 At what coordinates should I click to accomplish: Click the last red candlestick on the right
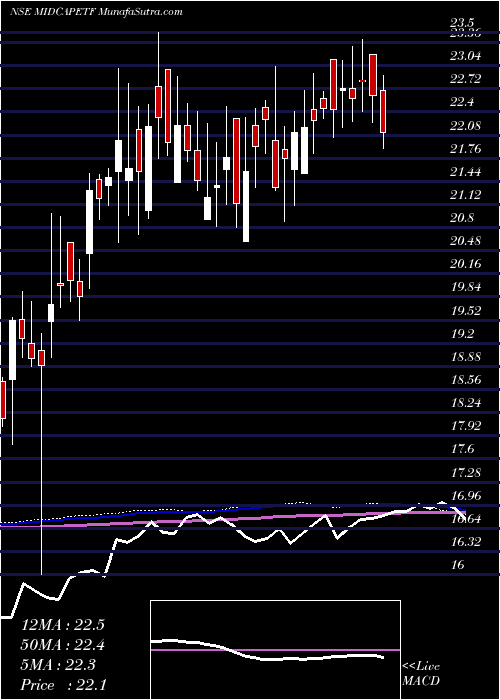[x=383, y=111]
